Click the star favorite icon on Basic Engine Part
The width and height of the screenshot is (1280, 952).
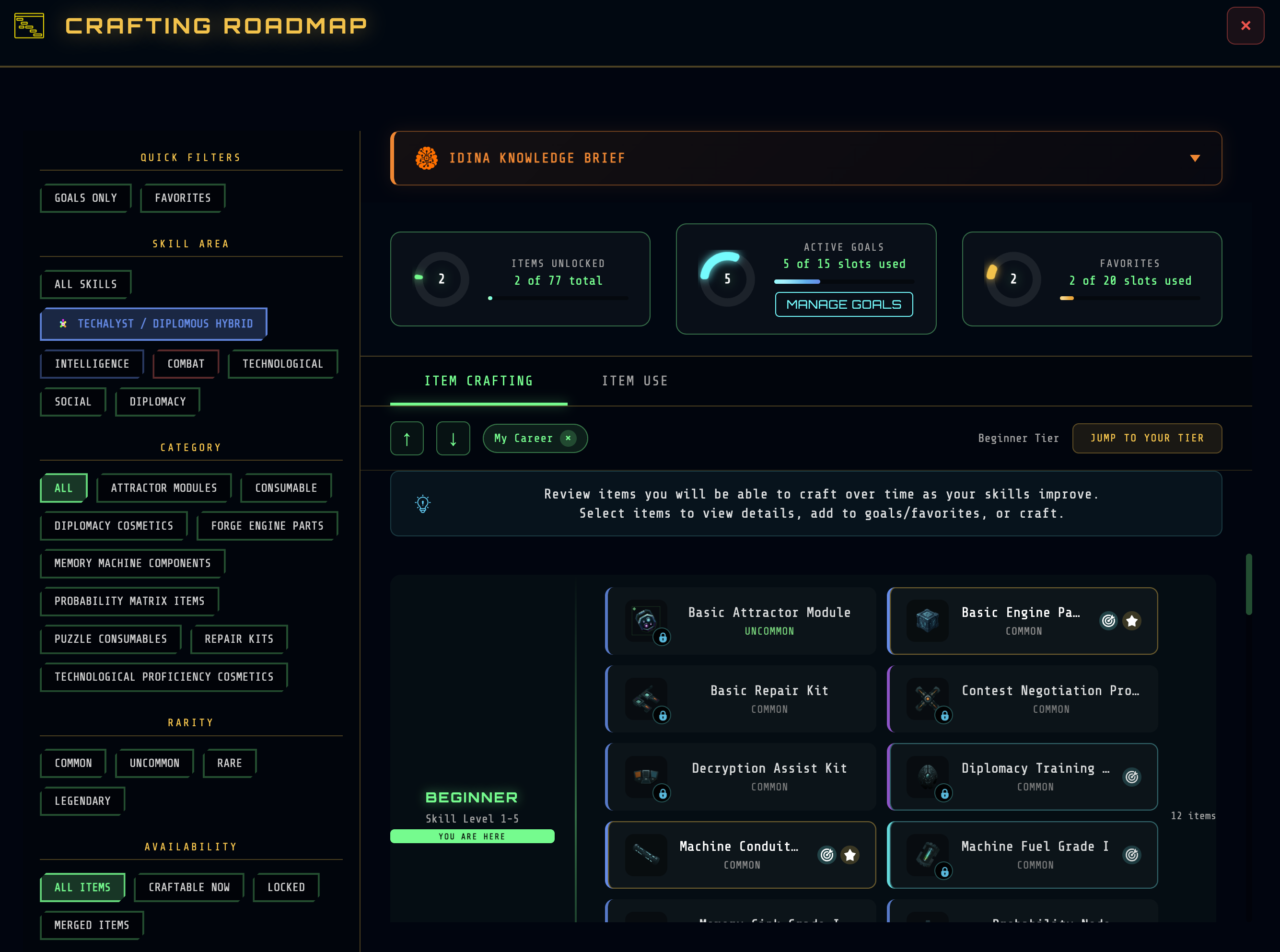click(x=1131, y=621)
